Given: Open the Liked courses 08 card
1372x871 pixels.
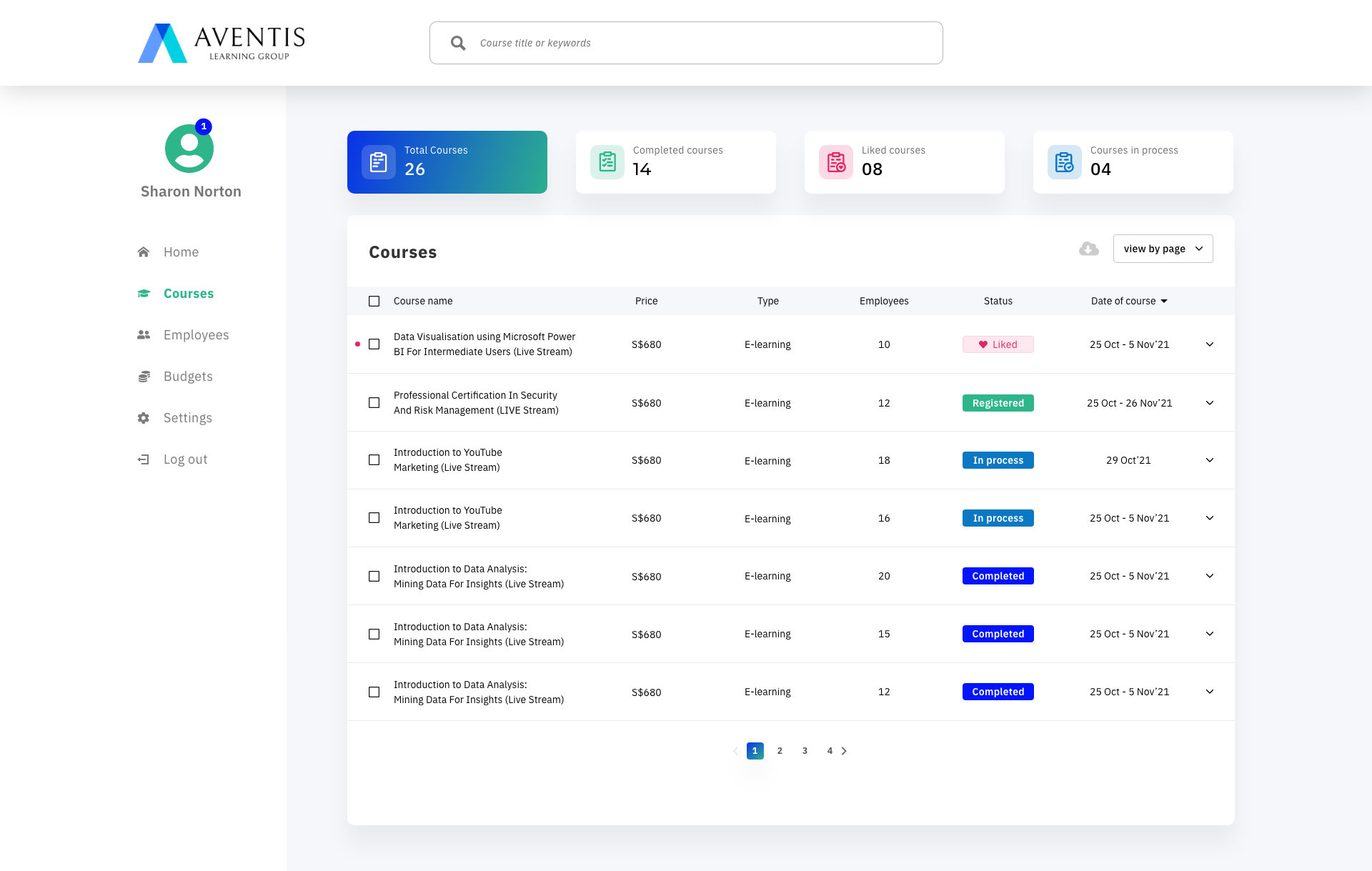Looking at the screenshot, I should point(905,162).
